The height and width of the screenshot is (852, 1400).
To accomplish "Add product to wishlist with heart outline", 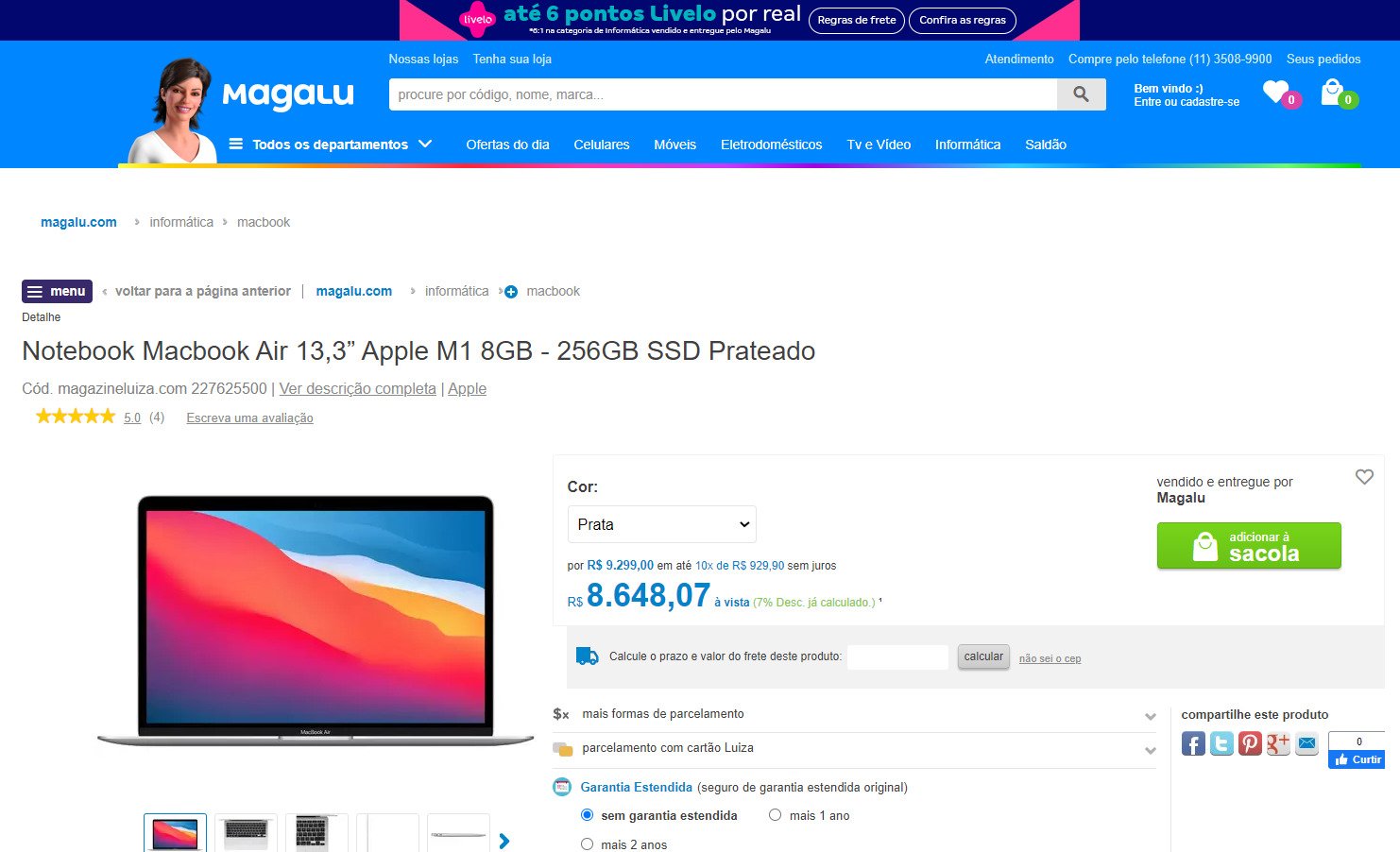I will 1364,477.
